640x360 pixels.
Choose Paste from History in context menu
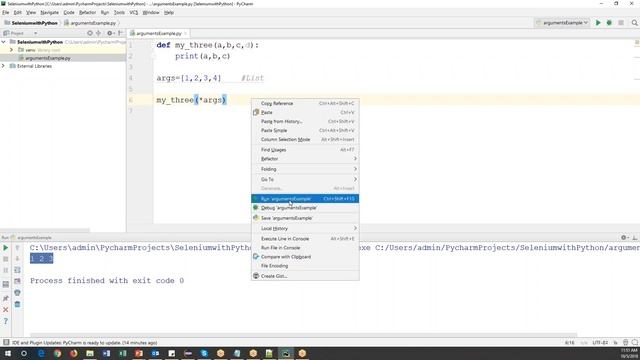point(305,121)
